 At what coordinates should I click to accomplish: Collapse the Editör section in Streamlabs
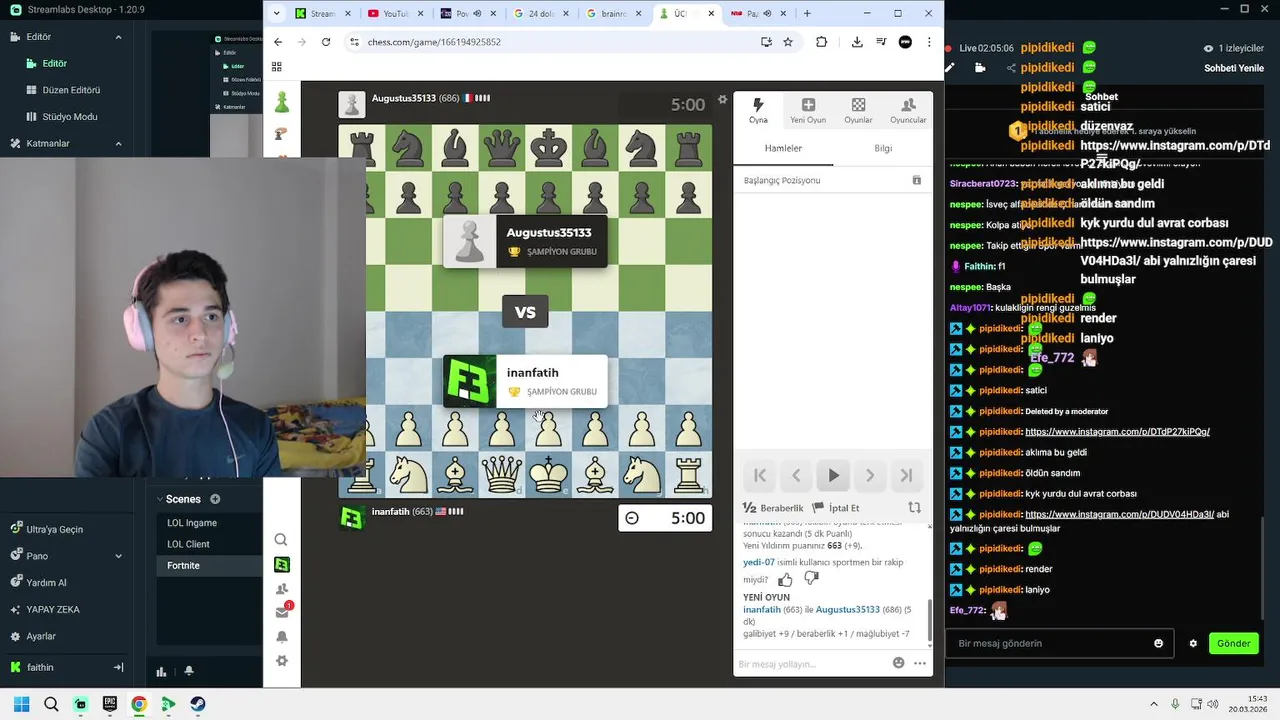[118, 37]
